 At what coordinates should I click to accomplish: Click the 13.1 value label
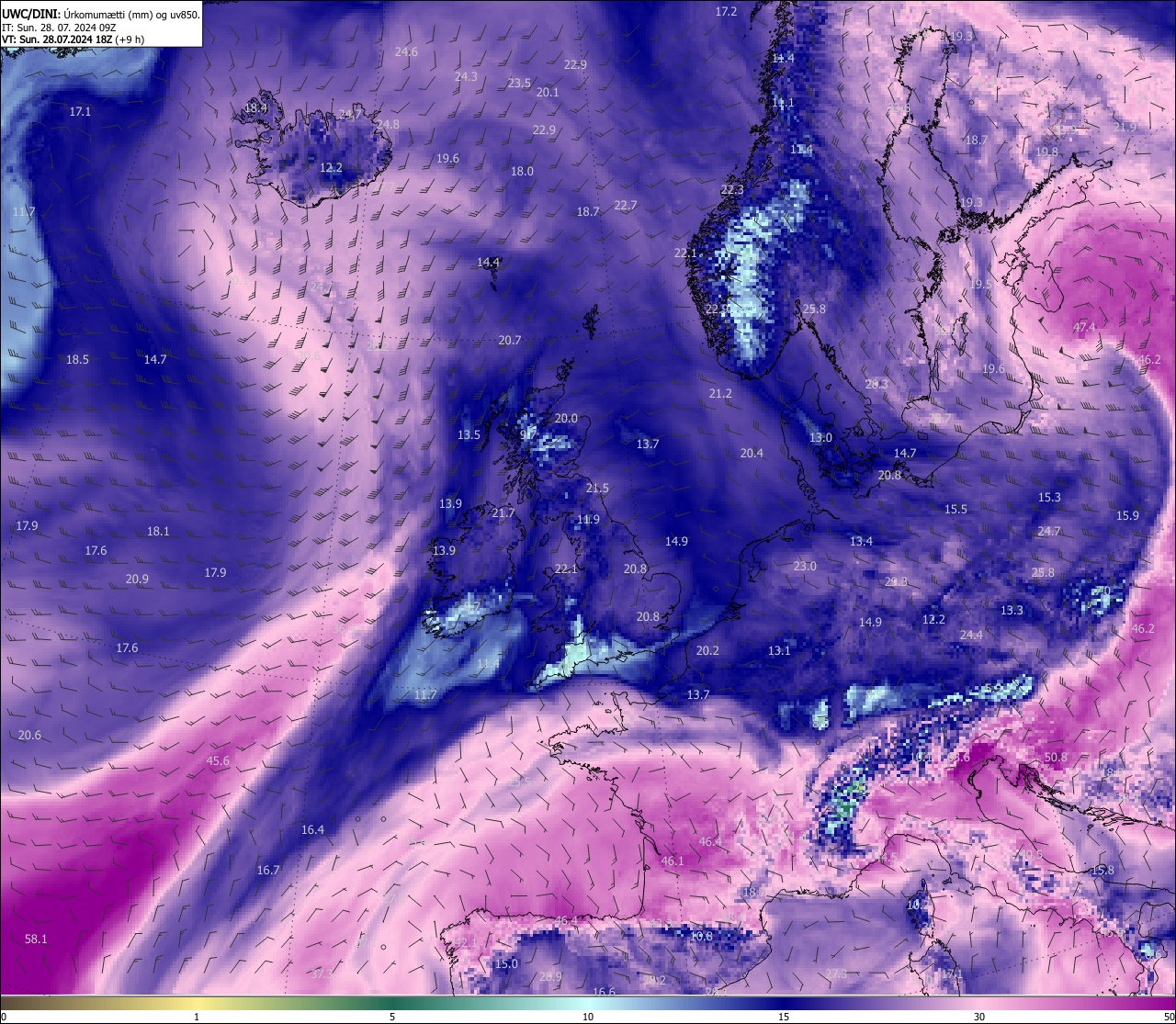(779, 650)
